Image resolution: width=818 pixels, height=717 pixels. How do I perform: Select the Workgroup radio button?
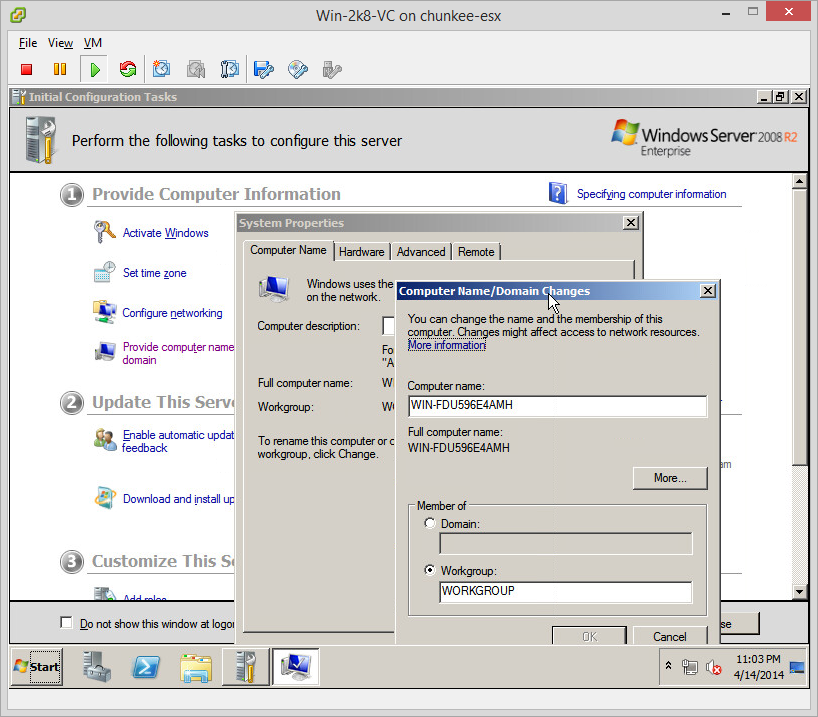[x=430, y=570]
